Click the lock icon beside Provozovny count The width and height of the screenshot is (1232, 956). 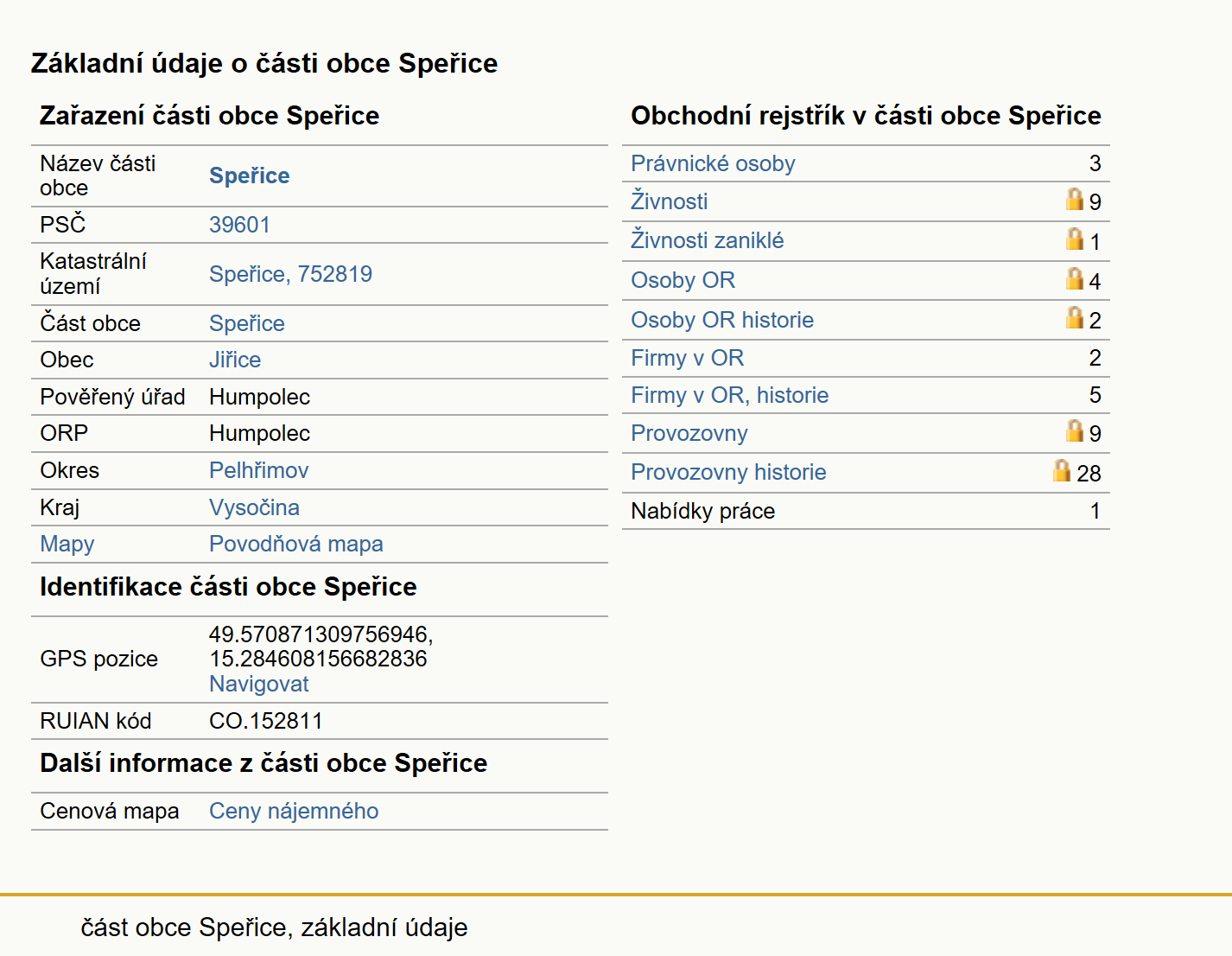(x=1074, y=431)
